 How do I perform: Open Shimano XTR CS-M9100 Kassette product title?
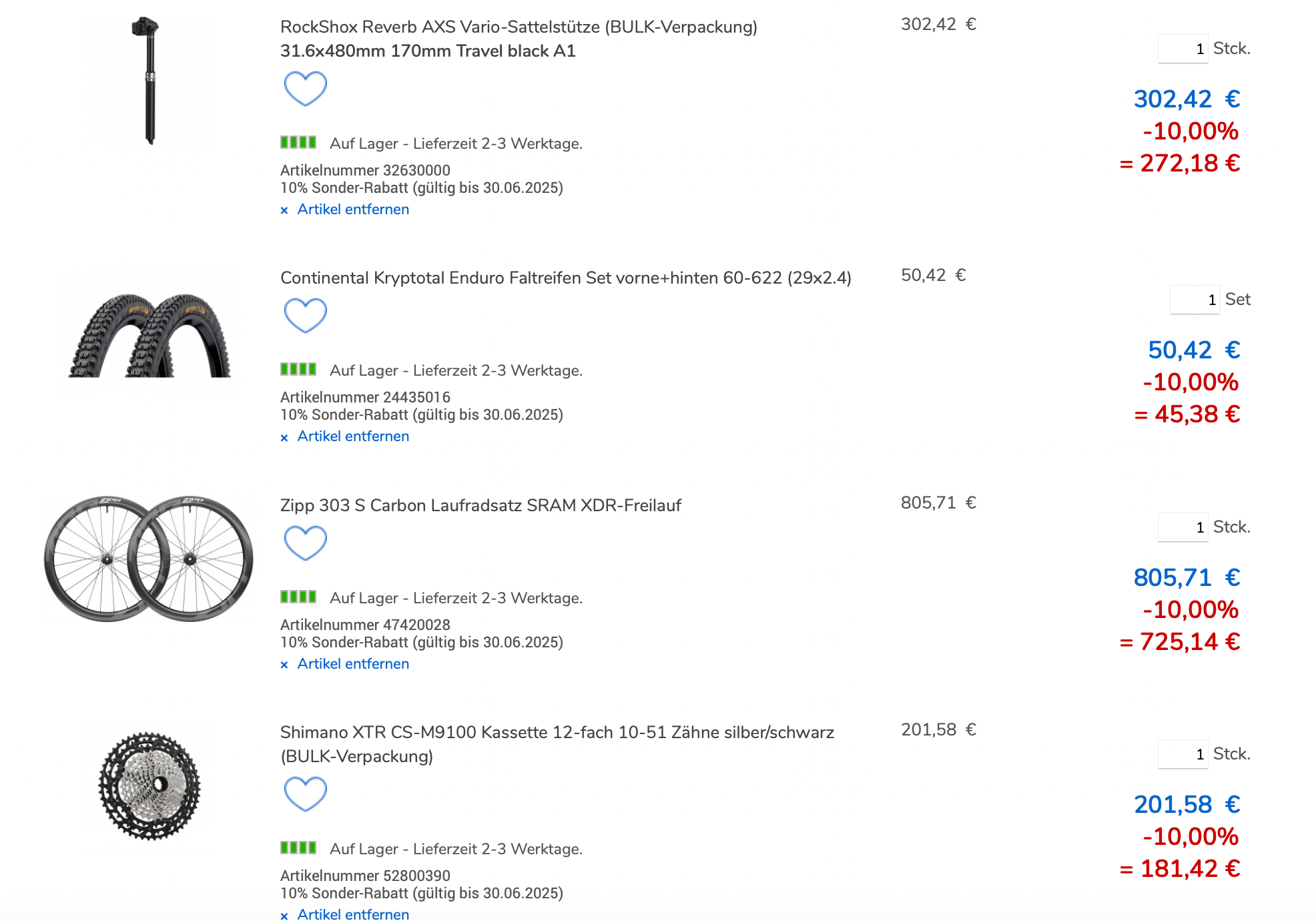(557, 732)
